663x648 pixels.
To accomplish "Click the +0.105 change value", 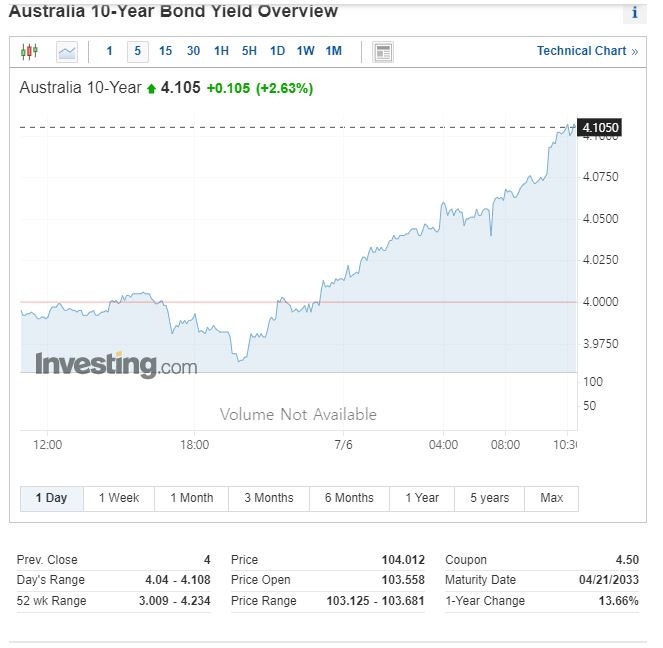I will click(x=228, y=88).
